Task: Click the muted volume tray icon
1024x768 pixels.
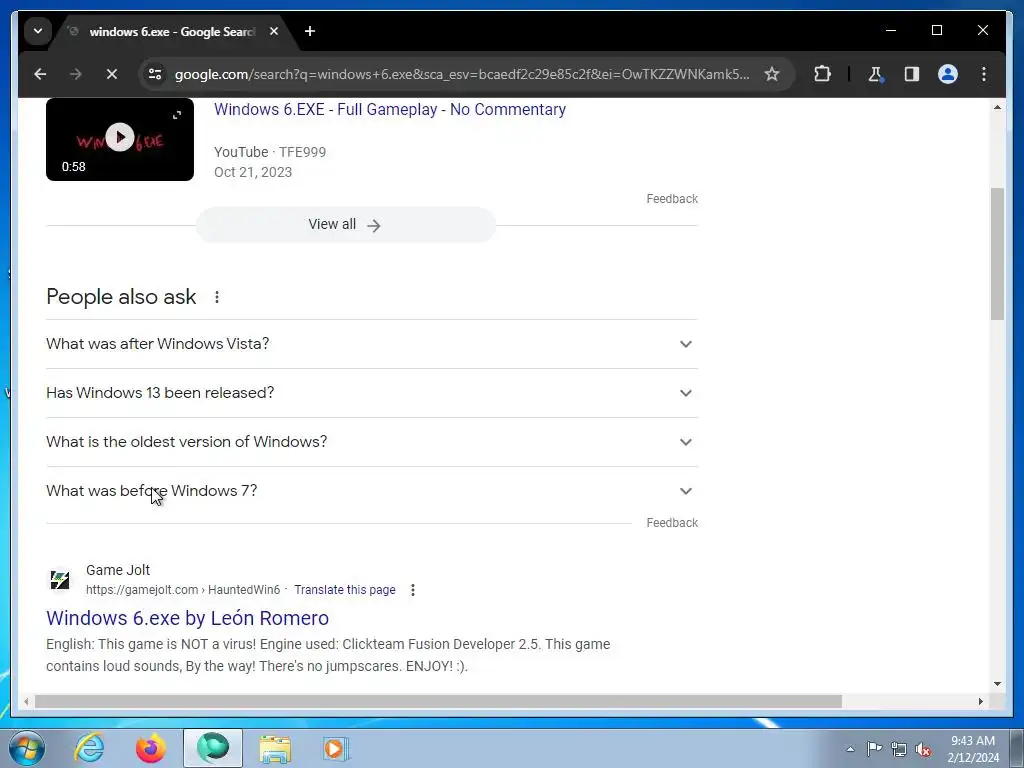Action: [923, 749]
